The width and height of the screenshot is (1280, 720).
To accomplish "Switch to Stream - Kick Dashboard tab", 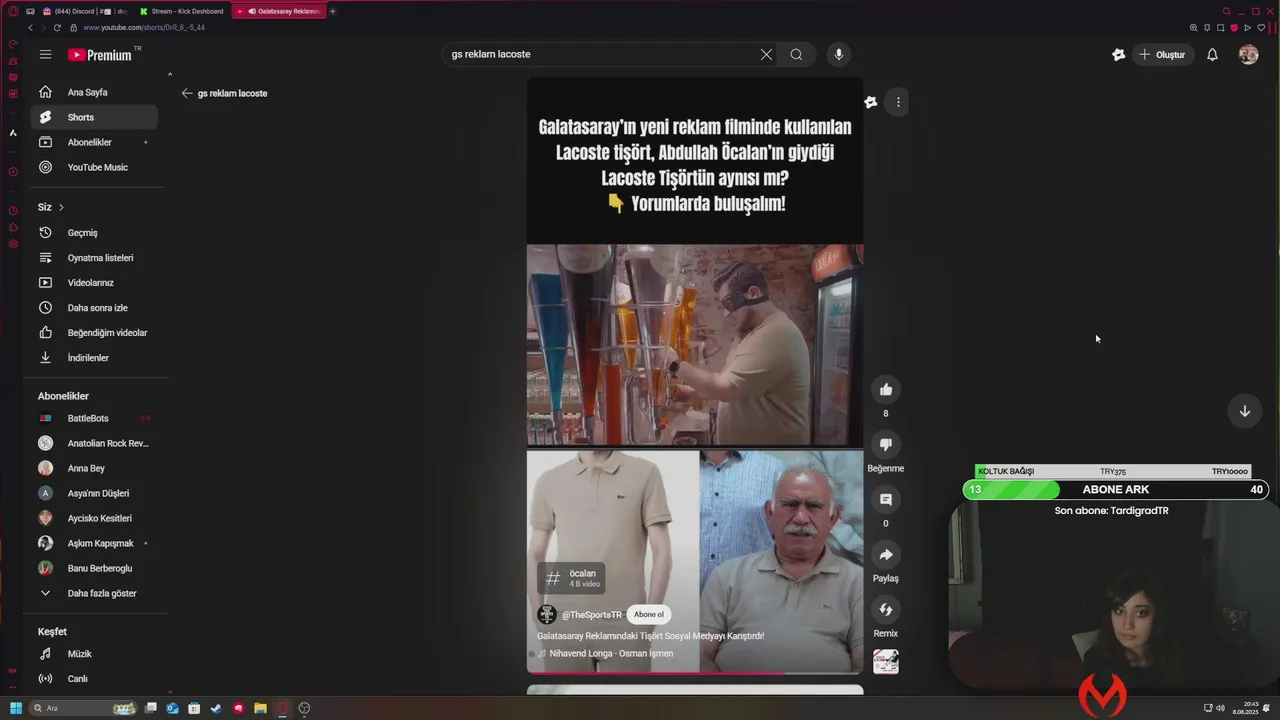I will pos(182,11).
